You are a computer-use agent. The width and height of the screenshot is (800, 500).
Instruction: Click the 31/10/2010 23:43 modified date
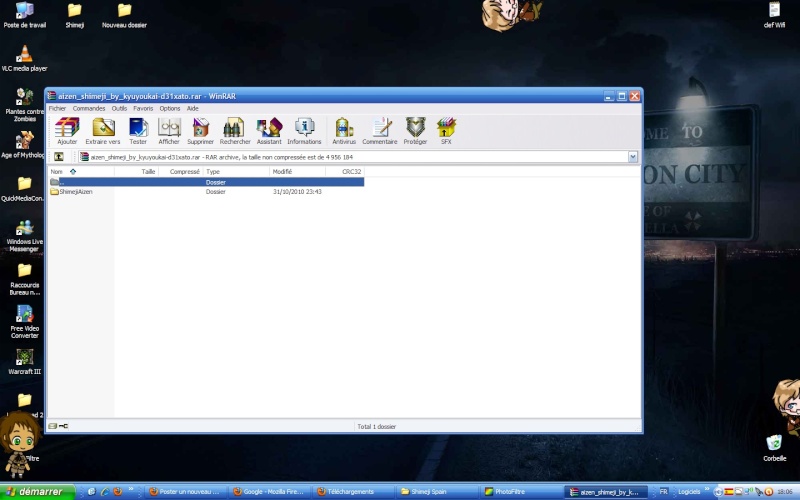click(x=297, y=192)
